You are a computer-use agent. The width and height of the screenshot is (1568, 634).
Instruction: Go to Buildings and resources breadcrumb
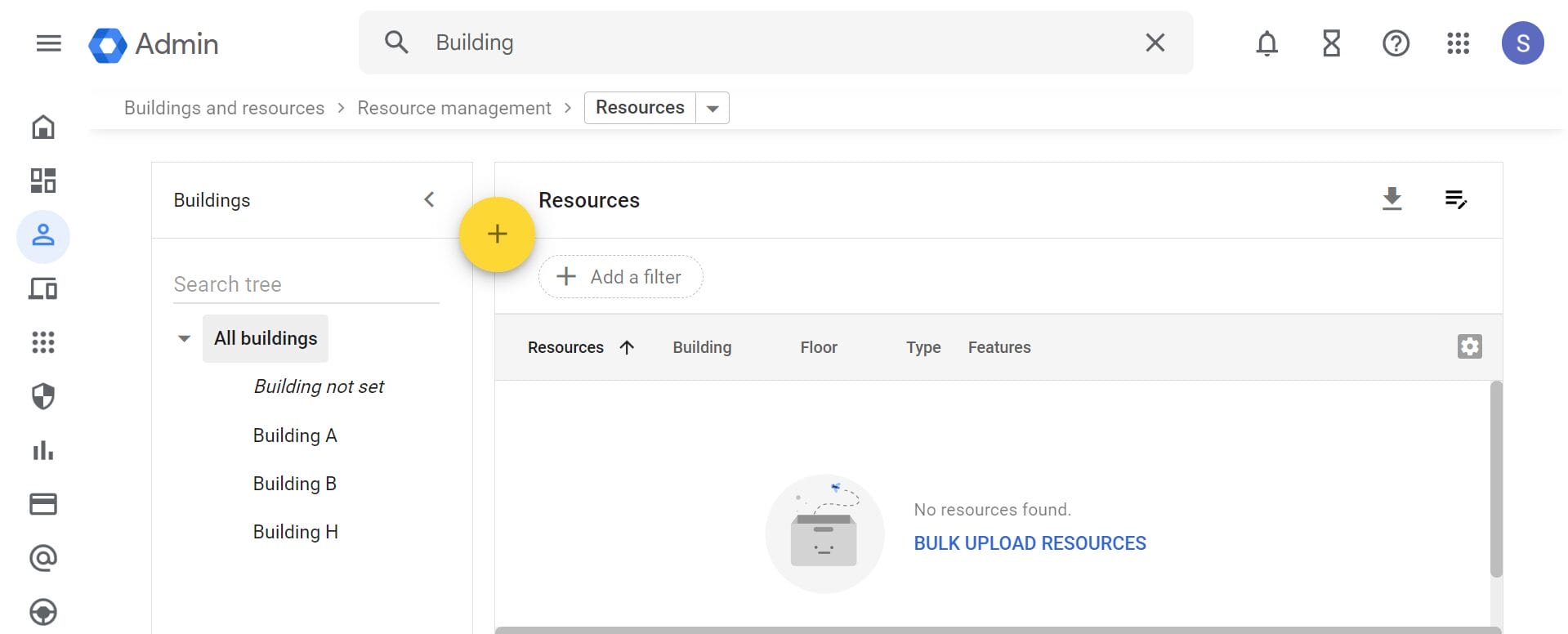224,108
